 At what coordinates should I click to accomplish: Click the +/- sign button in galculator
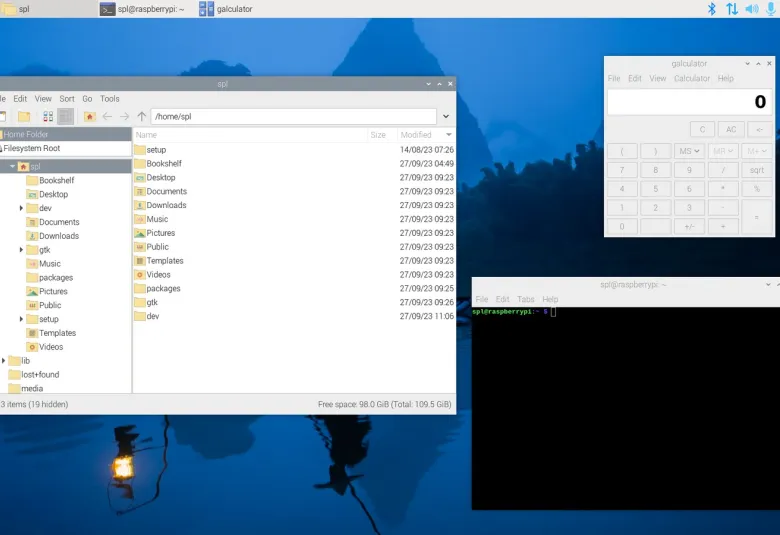(689, 226)
